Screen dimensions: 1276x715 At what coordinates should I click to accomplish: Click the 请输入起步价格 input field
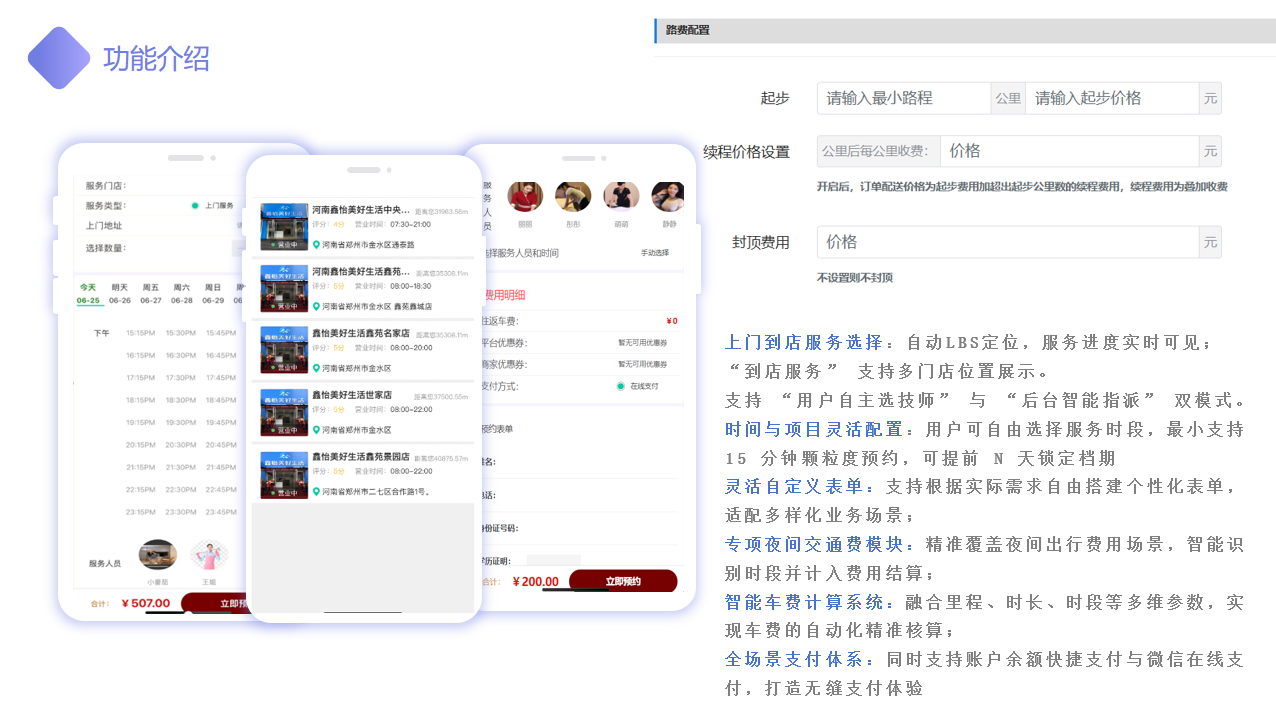click(1111, 98)
